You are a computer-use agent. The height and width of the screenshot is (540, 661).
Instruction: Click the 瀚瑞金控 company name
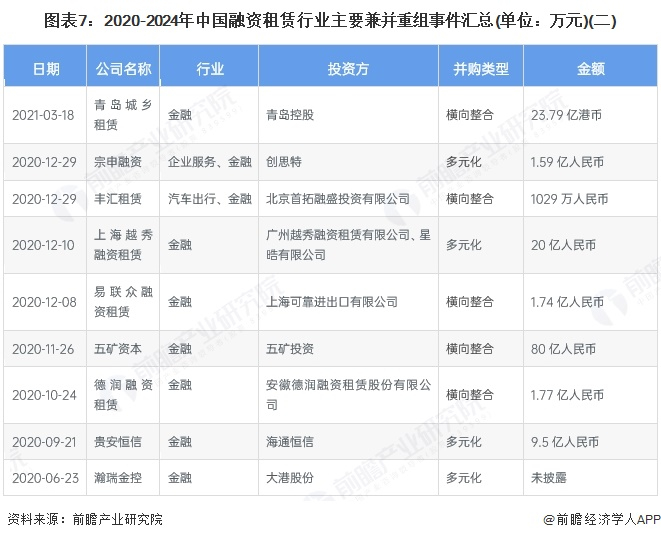[x=118, y=478]
